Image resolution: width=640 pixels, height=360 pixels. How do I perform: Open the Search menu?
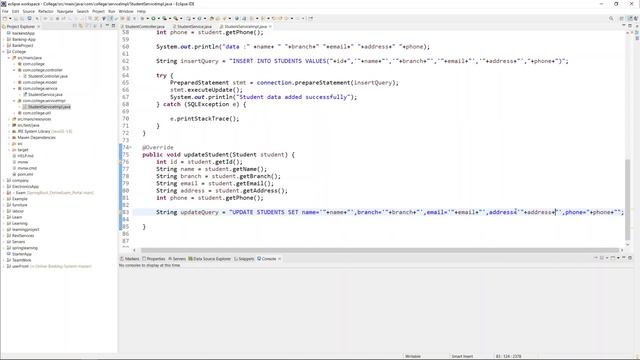(82, 11)
